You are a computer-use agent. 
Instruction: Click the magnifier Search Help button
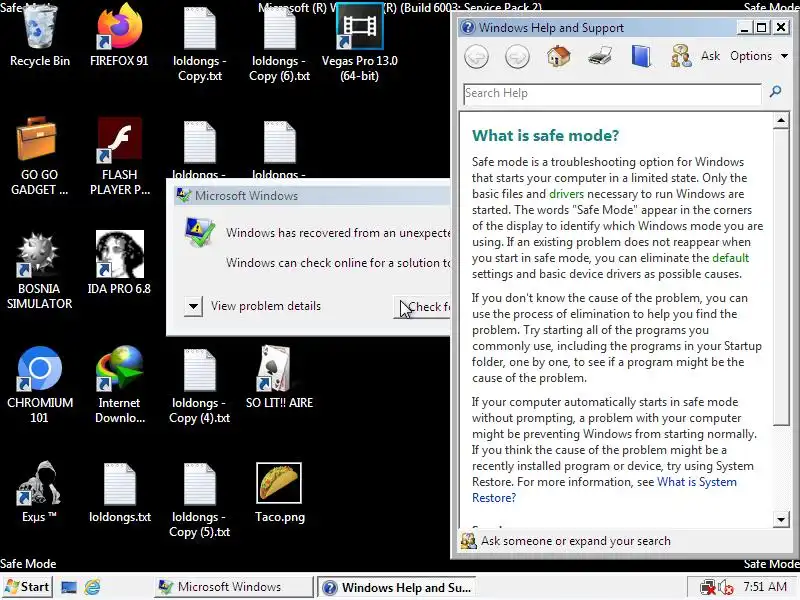pyautogui.click(x=776, y=92)
